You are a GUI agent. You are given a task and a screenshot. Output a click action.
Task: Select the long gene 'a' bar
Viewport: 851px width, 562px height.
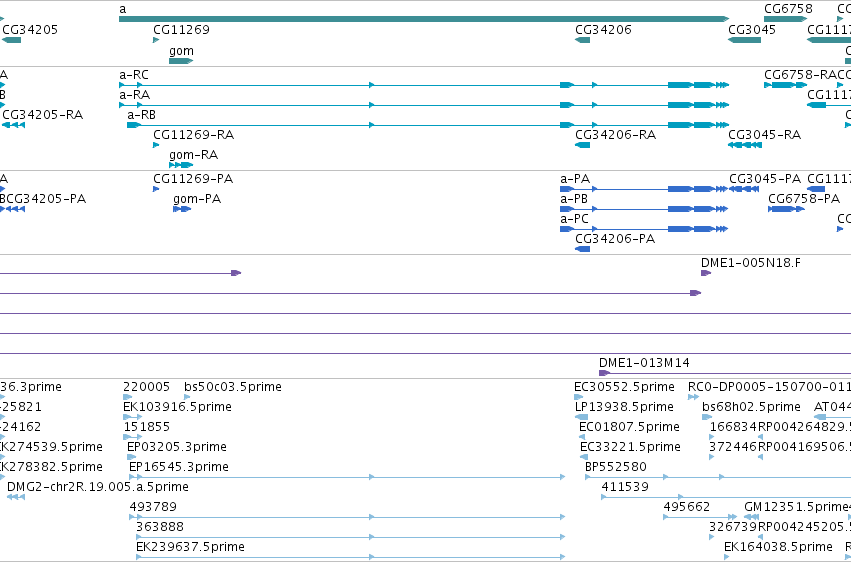424,19
